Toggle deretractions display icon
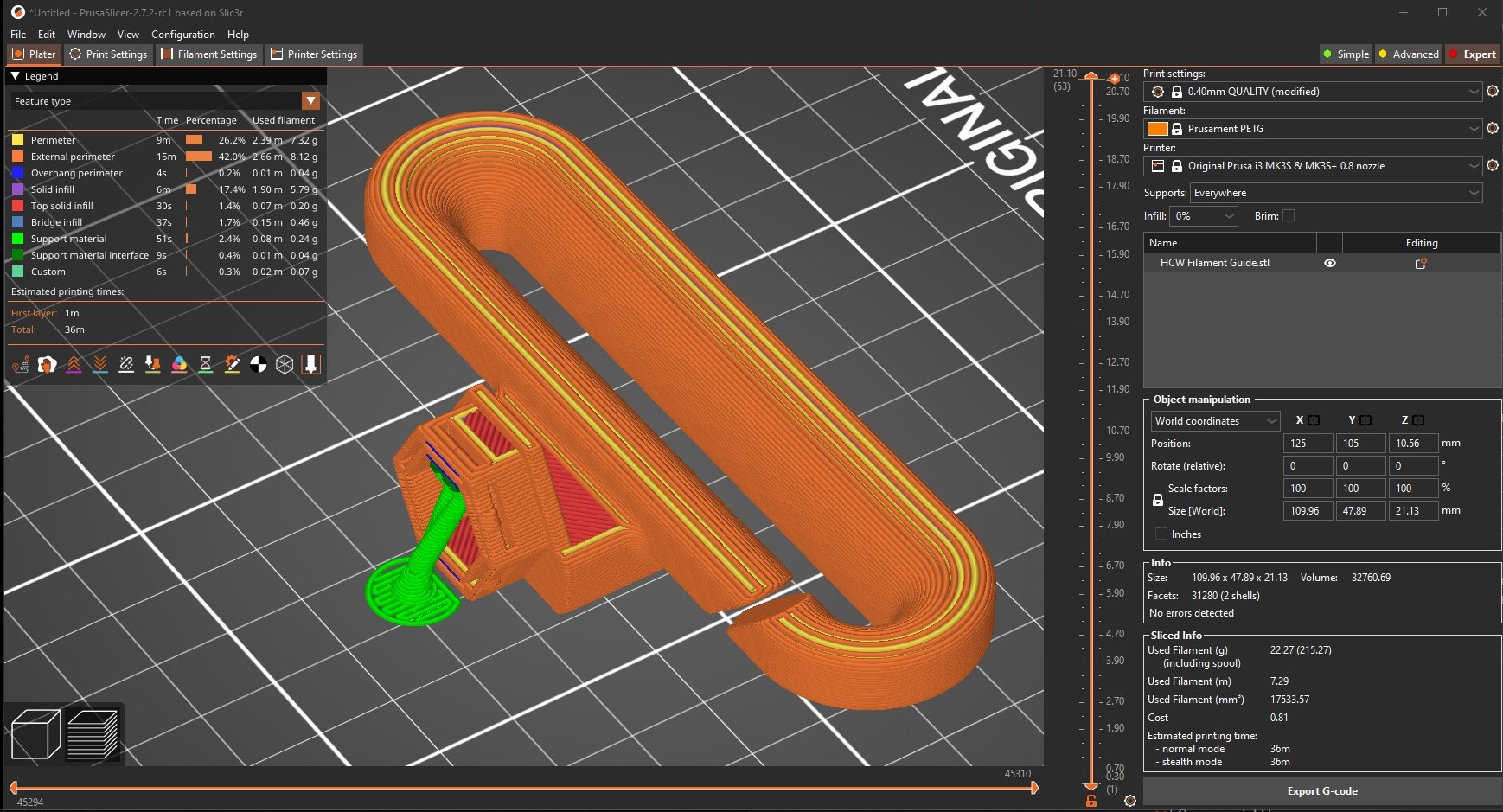The image size is (1503, 812). click(x=99, y=364)
